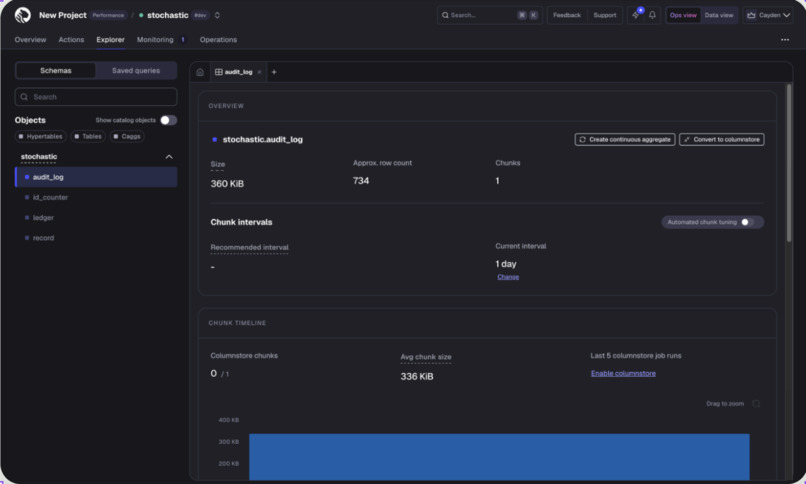
Task: Select the Explorer tab
Action: [x=111, y=40]
